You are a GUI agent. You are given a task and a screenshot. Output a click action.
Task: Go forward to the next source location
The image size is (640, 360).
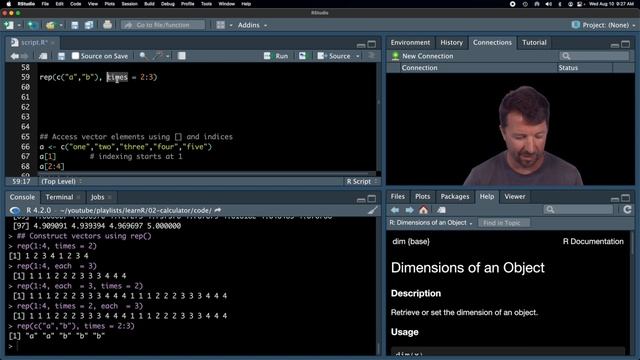point(24,56)
